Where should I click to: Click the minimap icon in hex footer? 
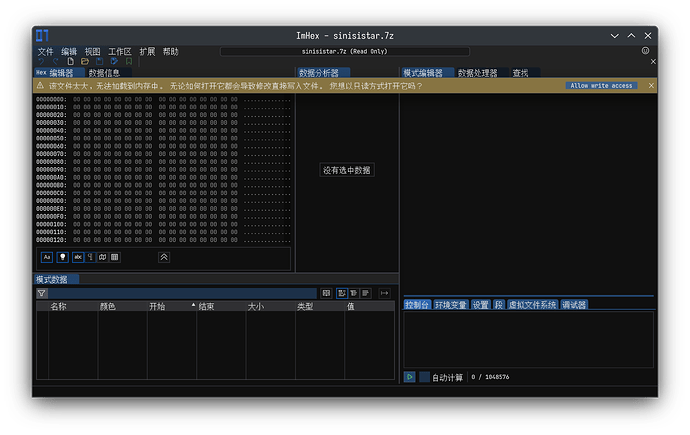tap(103, 257)
